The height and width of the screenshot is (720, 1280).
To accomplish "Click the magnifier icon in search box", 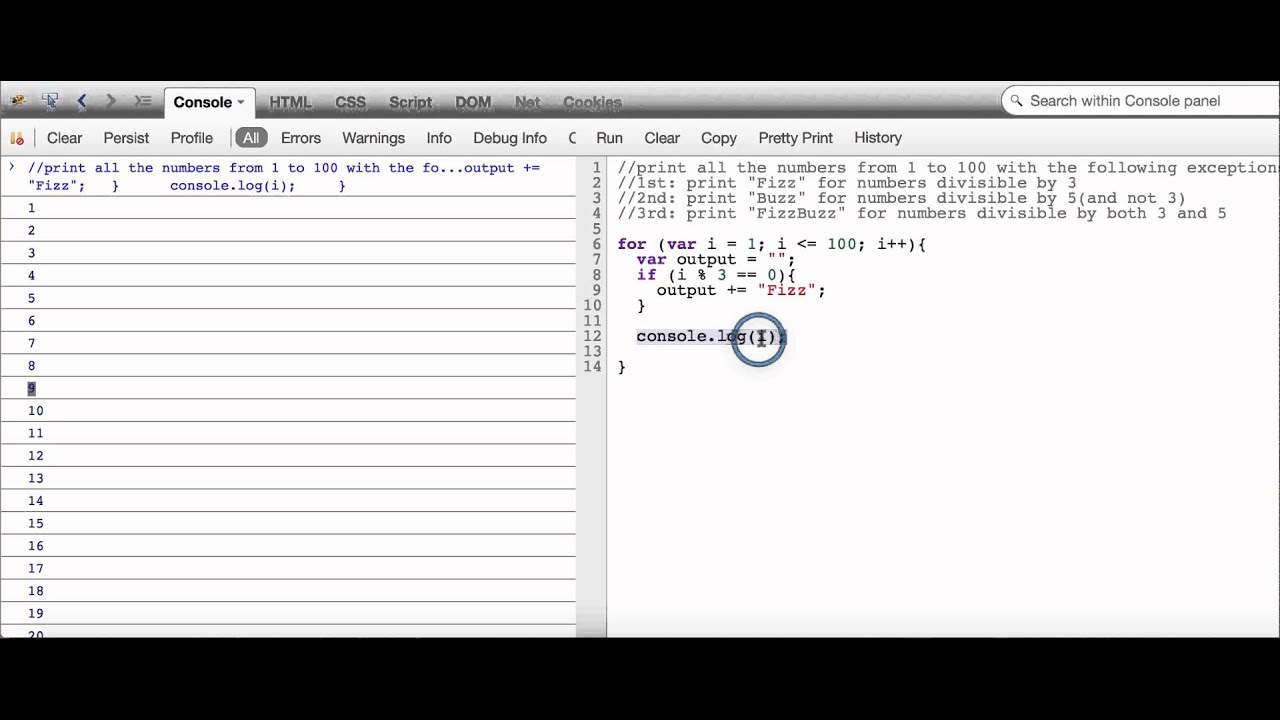I will [x=1016, y=101].
